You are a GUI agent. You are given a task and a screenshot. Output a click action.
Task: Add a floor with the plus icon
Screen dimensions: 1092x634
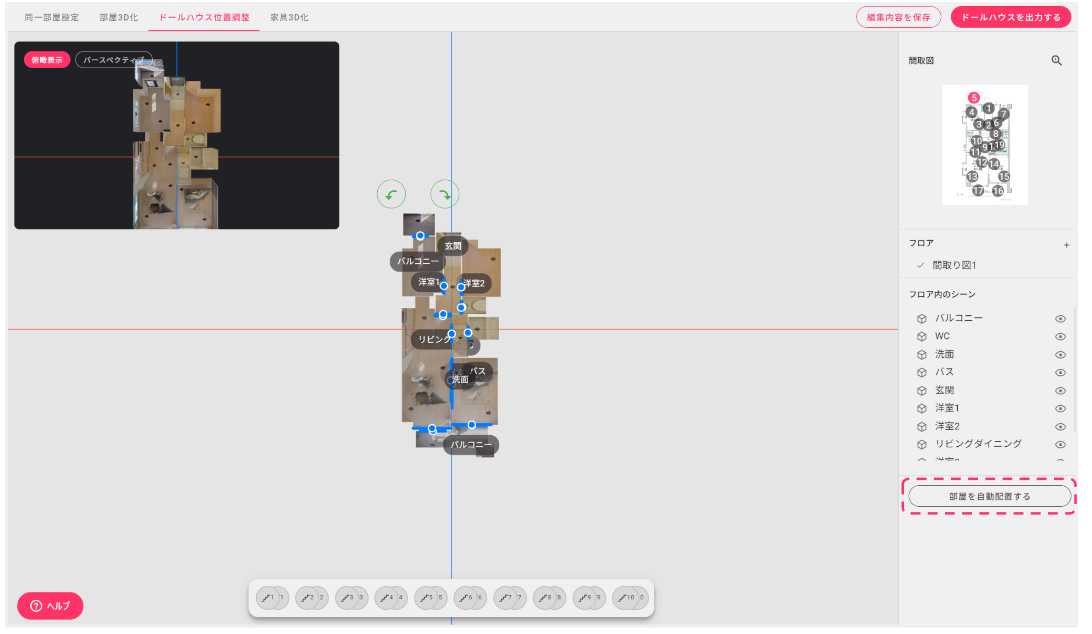(x=1066, y=245)
